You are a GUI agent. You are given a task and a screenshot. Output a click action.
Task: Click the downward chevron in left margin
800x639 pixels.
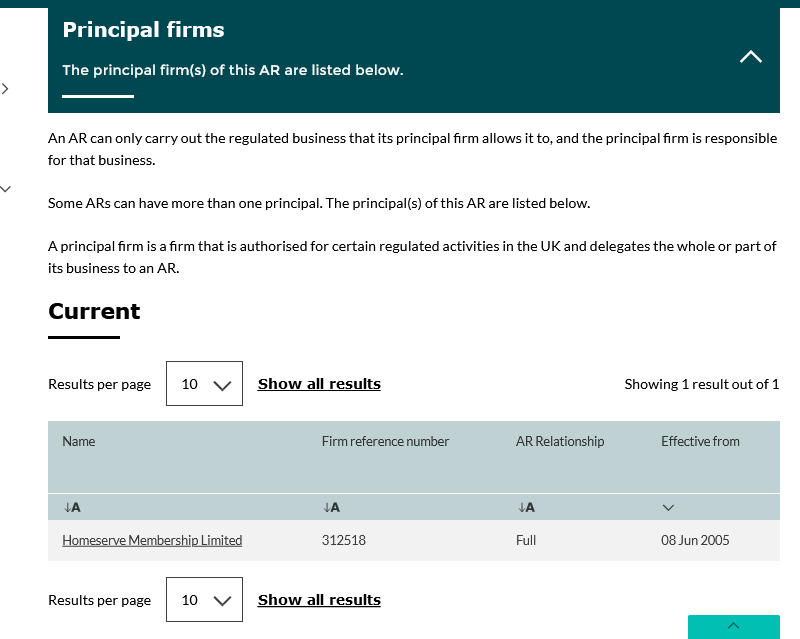coord(6,187)
